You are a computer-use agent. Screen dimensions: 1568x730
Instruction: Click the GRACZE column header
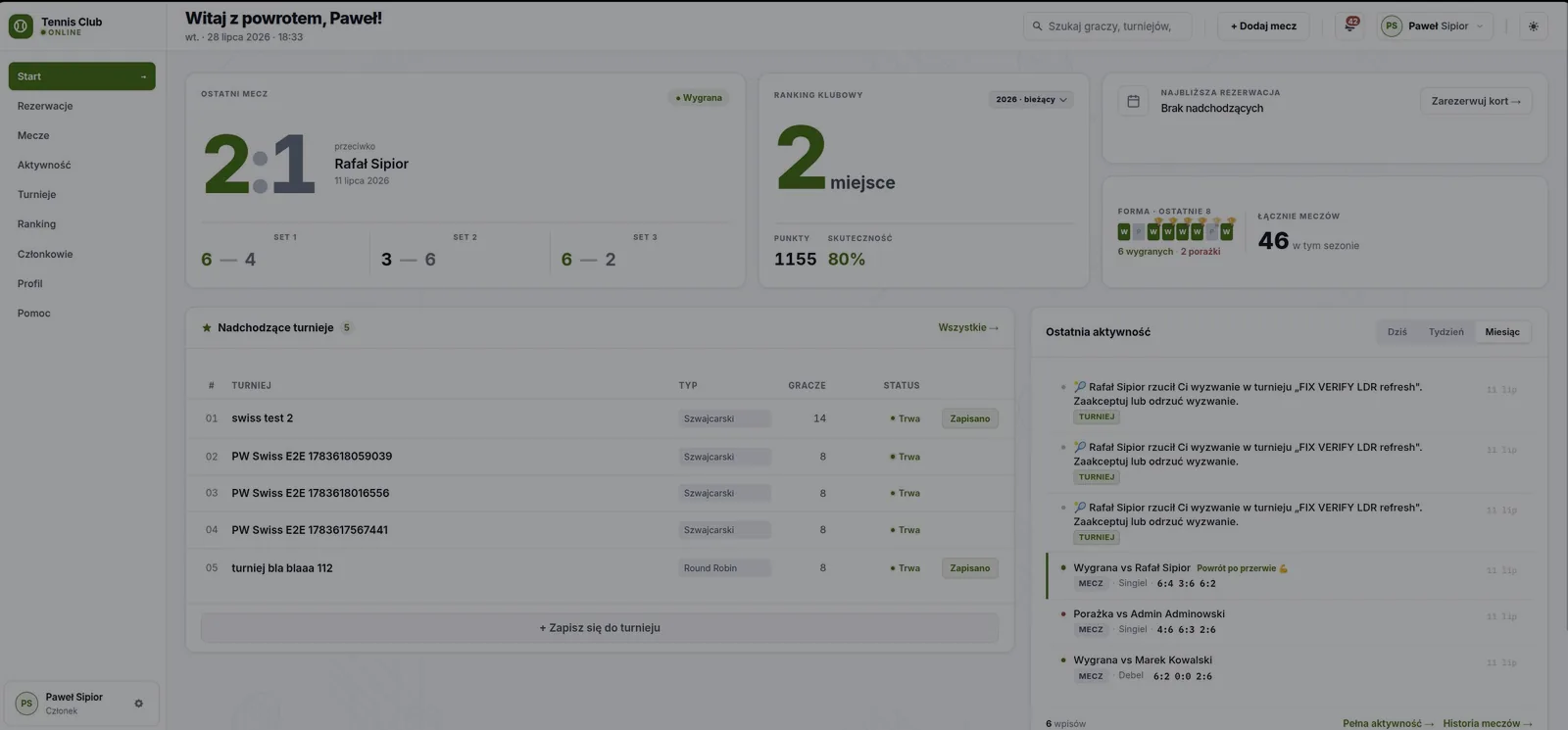click(808, 386)
